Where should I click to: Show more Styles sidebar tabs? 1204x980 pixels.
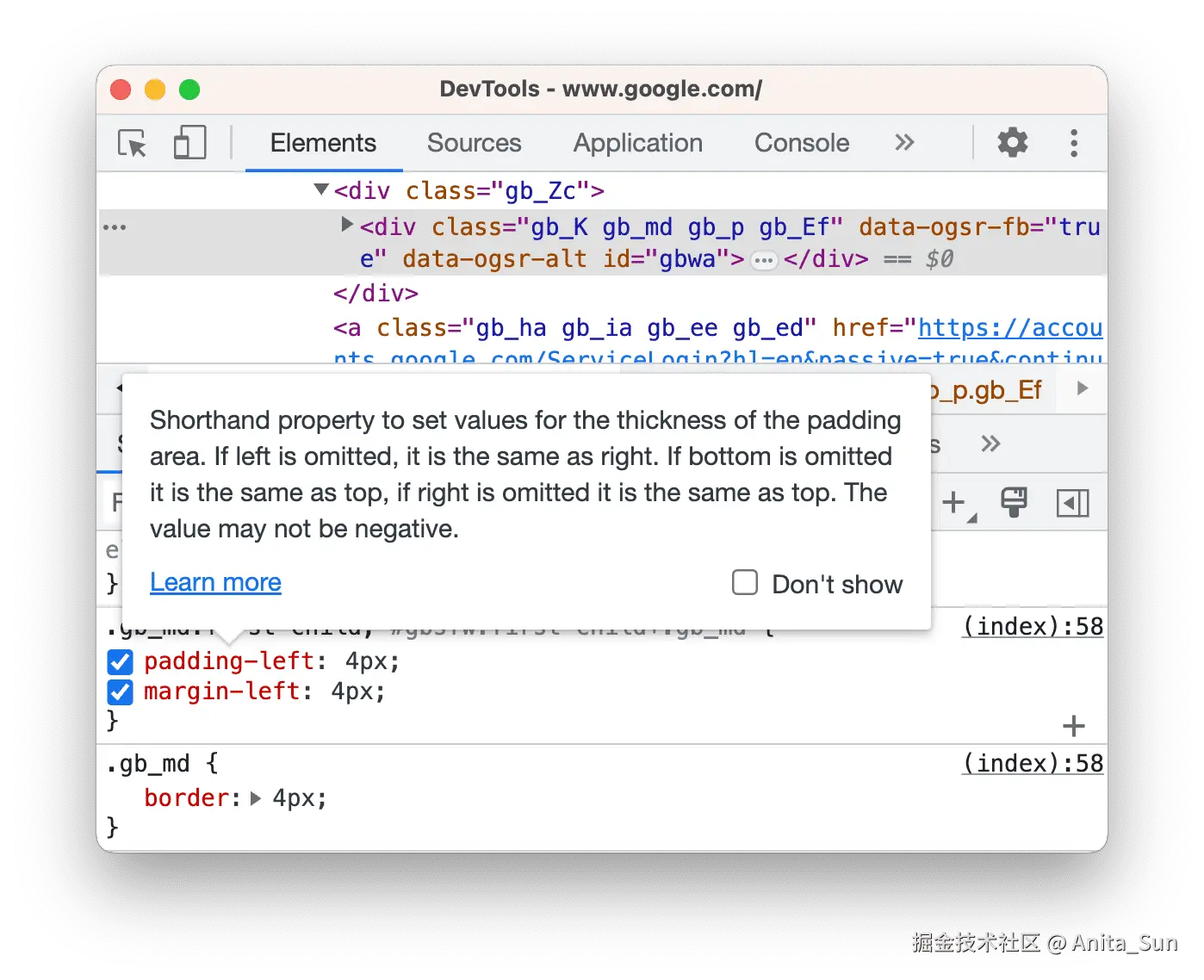tap(990, 443)
